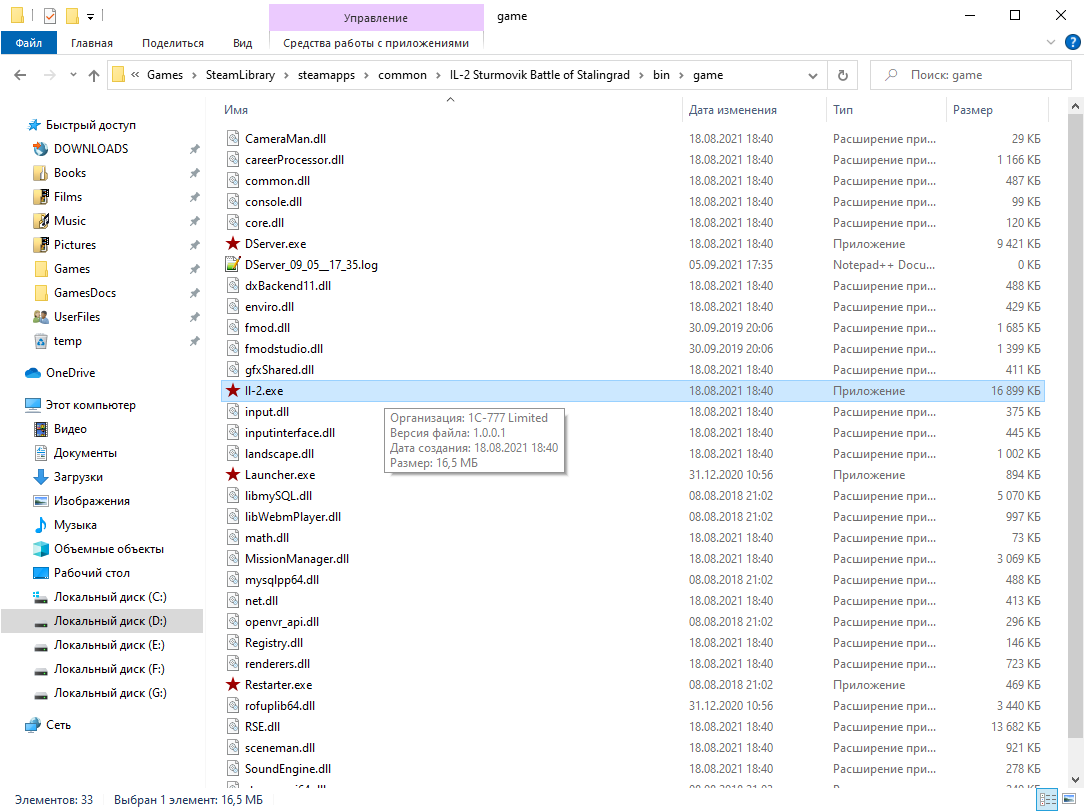This screenshot has width=1085, height=812.
Task: Select the DServer.exe red star icon
Action: coord(233,244)
